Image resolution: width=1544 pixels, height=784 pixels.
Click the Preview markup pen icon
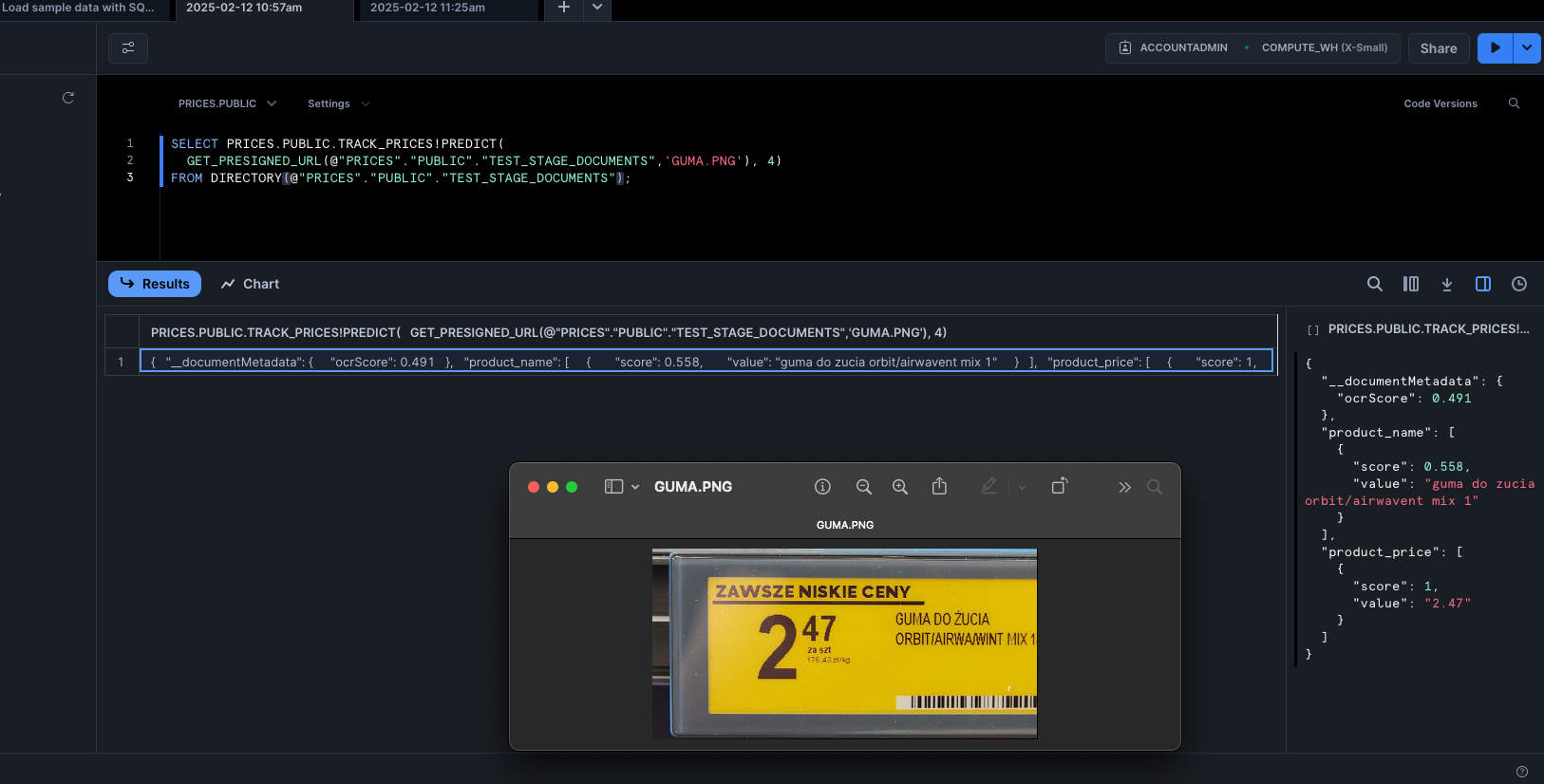tap(989, 486)
